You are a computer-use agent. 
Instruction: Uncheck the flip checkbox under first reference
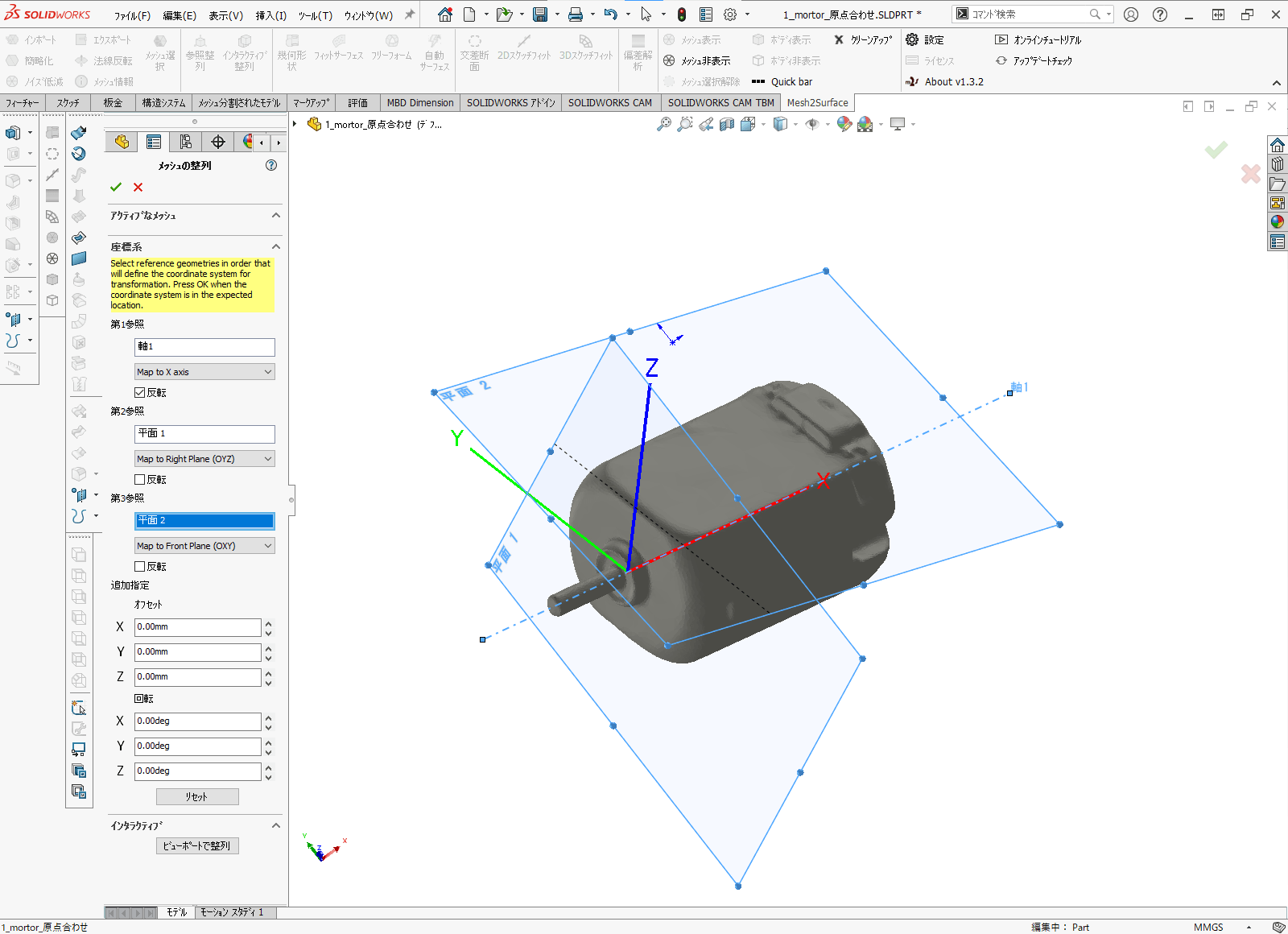point(140,392)
